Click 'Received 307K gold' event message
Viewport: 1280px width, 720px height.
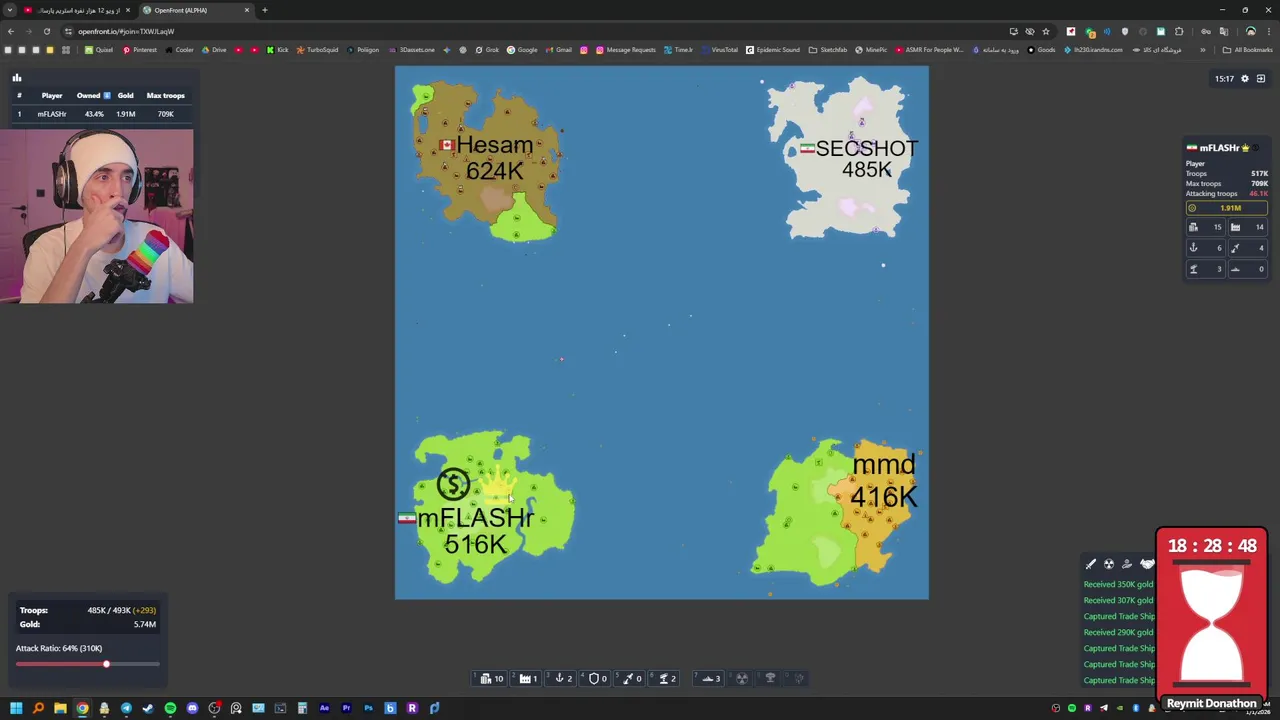coord(1118,600)
